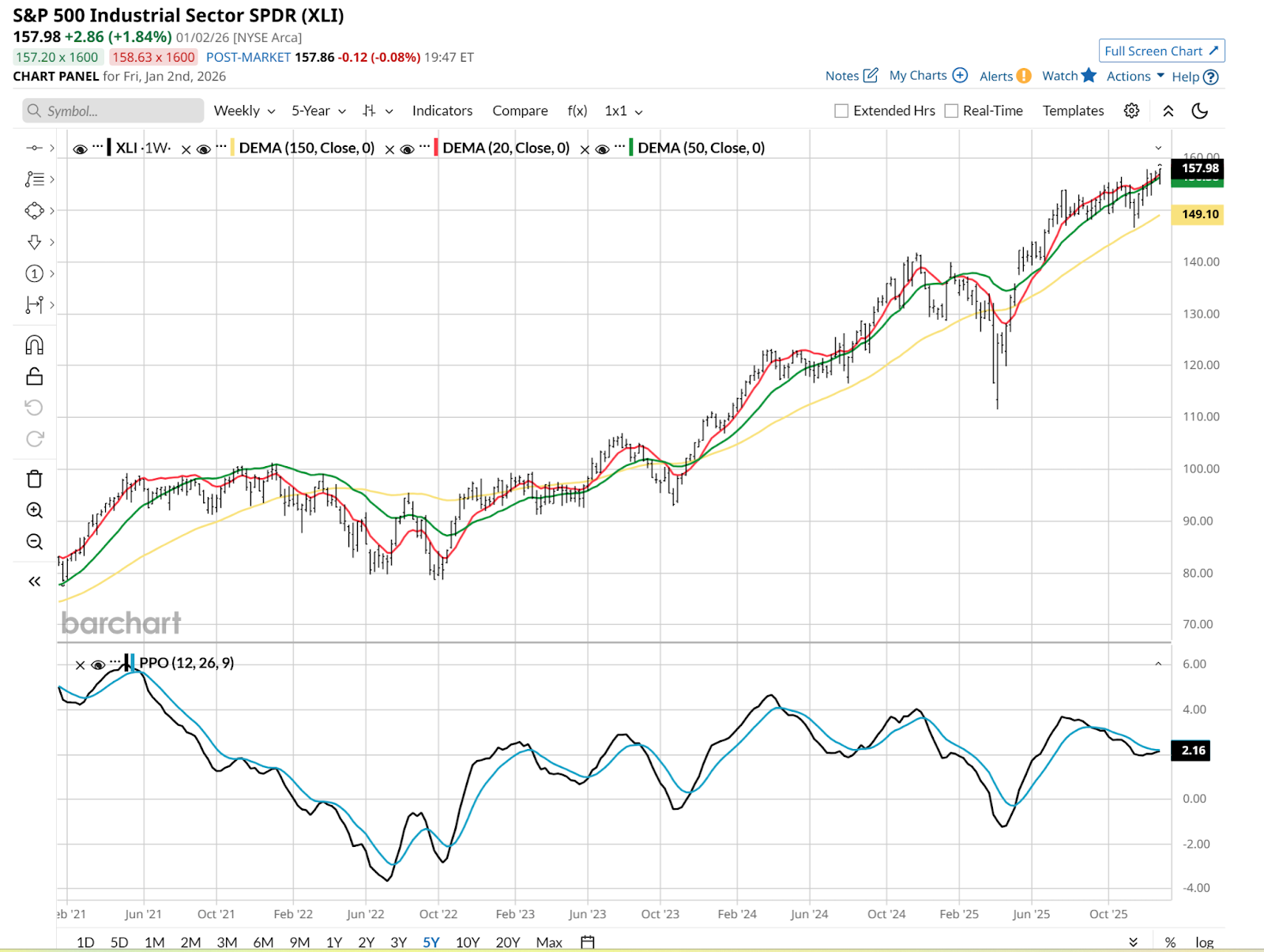Open chart settings gear
The height and width of the screenshot is (952, 1264).
(1131, 111)
